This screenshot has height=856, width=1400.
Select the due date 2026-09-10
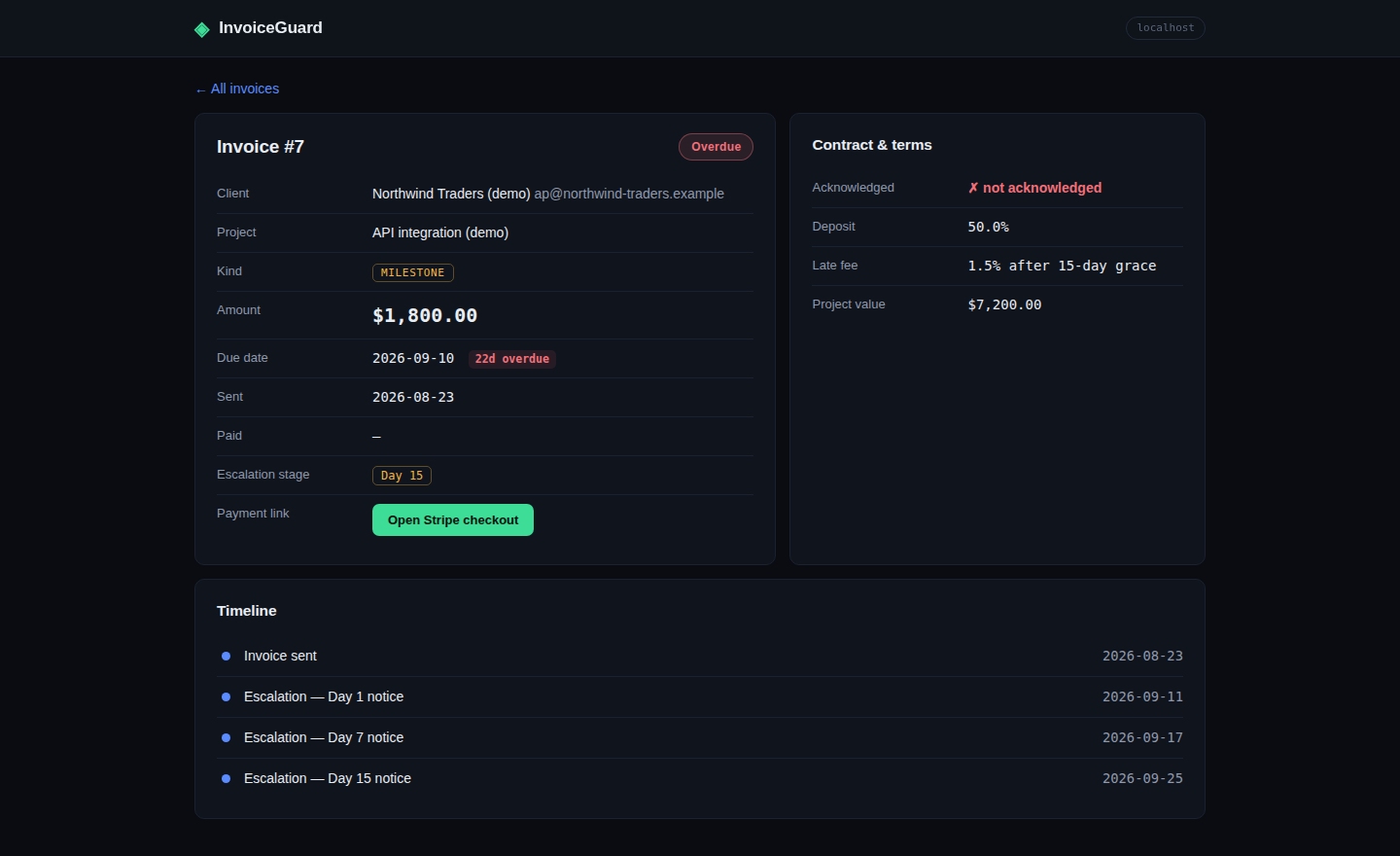pyautogui.click(x=413, y=358)
